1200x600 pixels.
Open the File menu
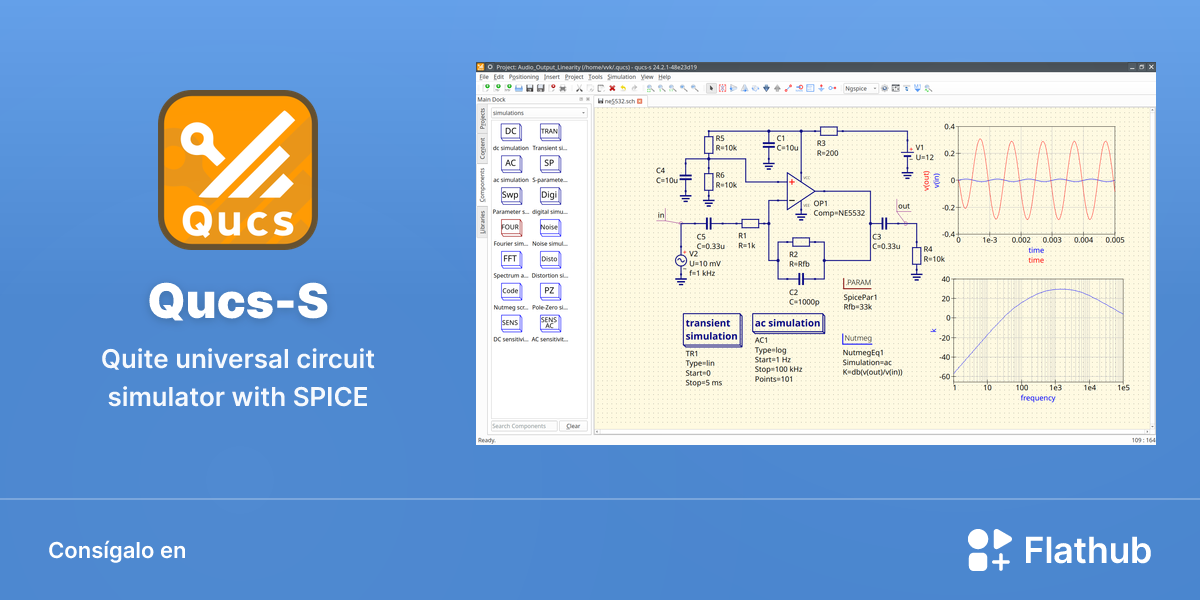484,77
